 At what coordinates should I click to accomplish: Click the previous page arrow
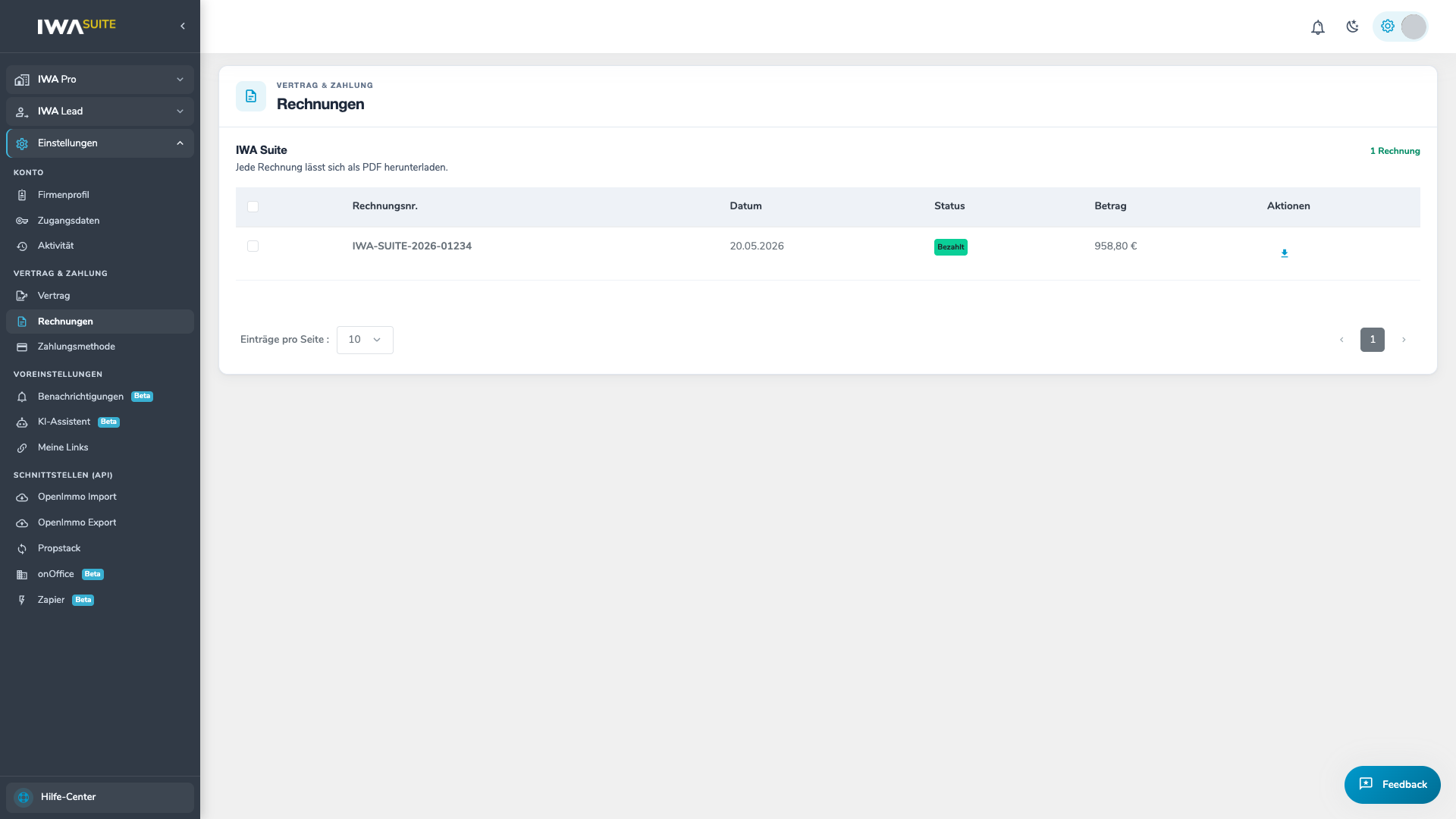[x=1341, y=340]
